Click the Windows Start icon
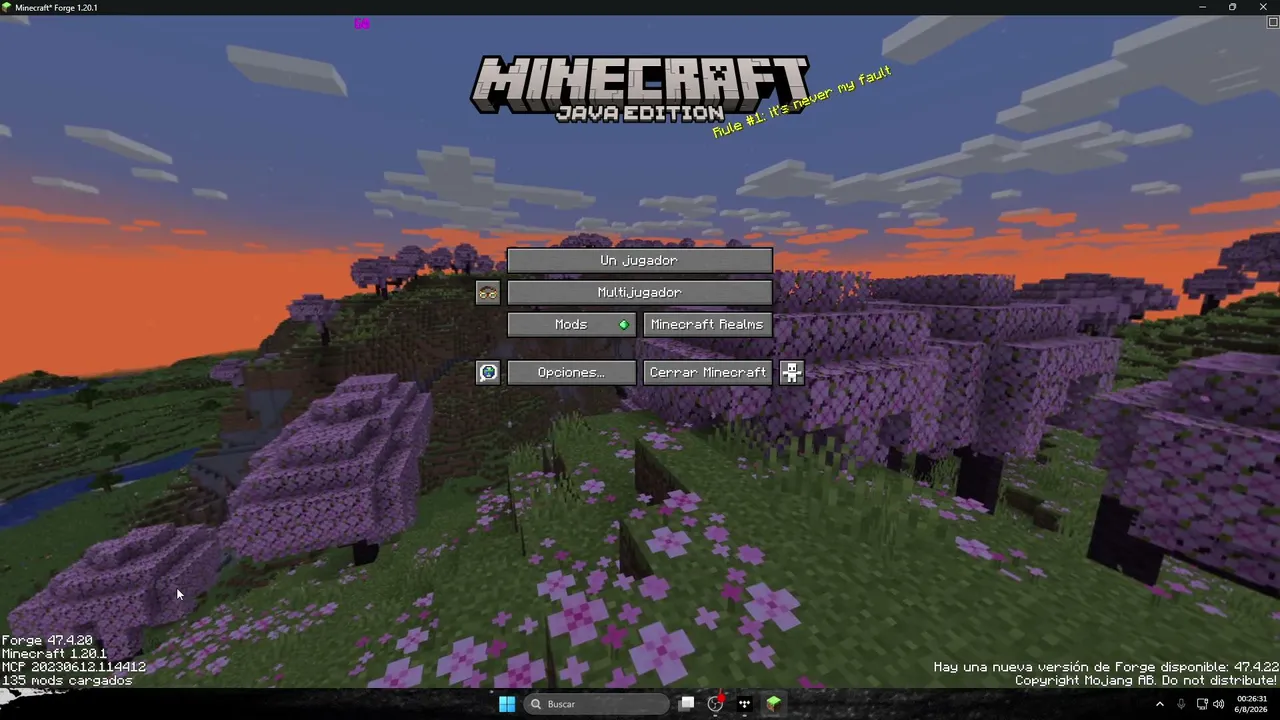Screen dimensions: 1280x720 507,704
